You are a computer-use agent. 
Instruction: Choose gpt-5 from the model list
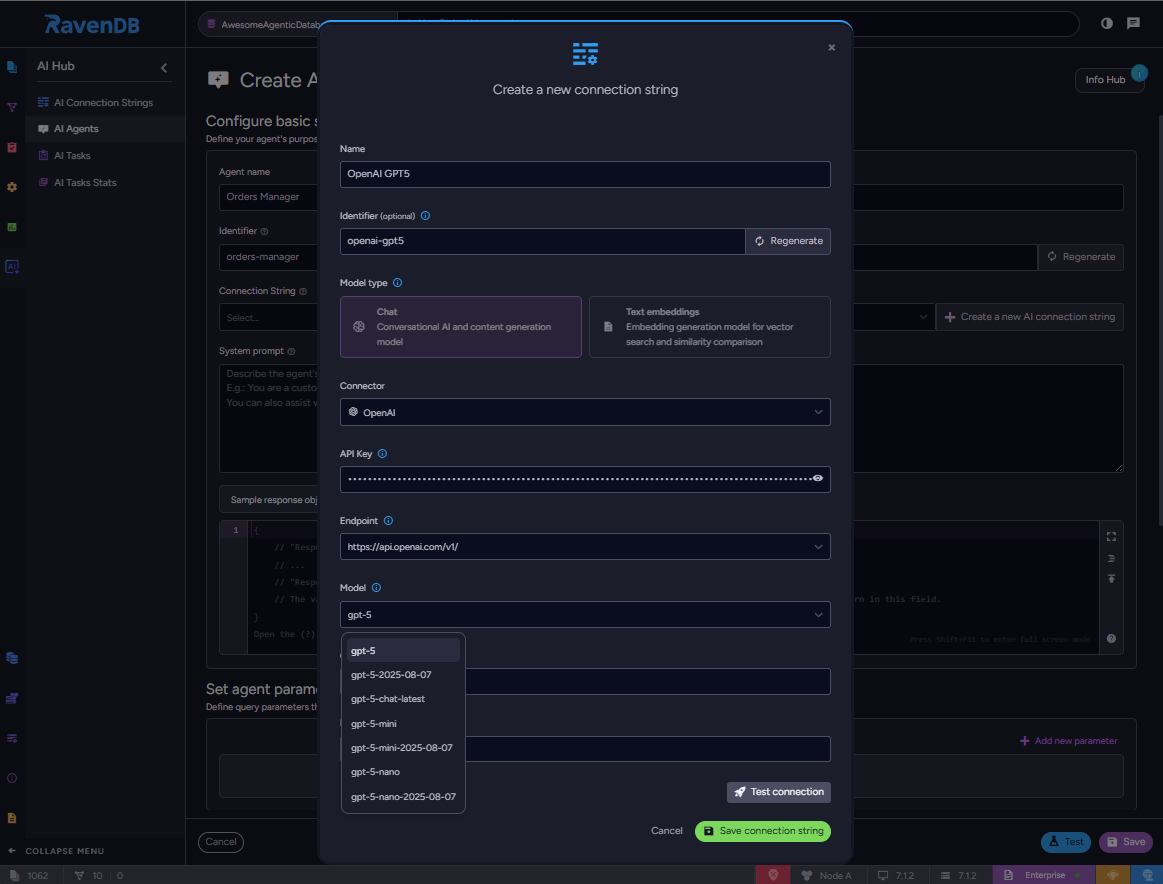click(403, 650)
